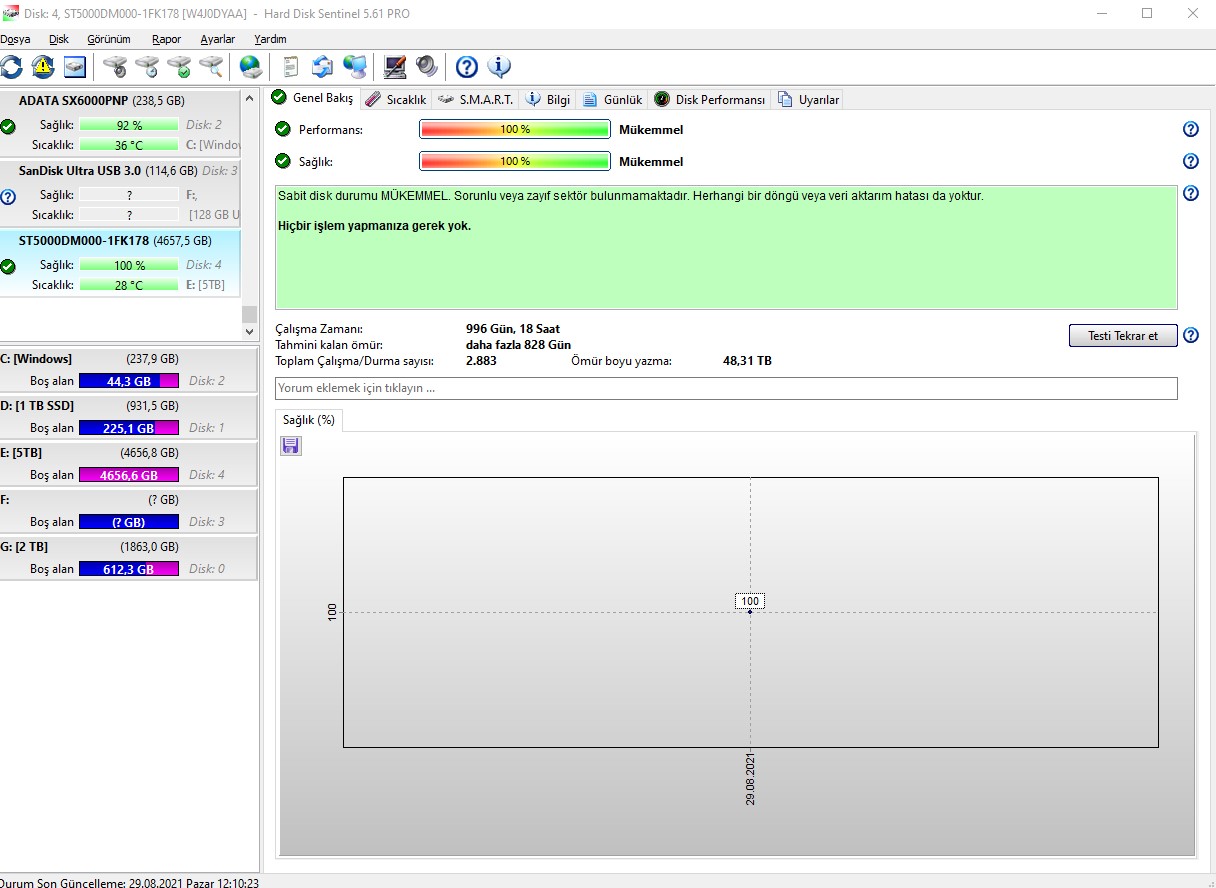Image resolution: width=1216 pixels, height=888 pixels.
Task: Switch to the S.M.A.R.T. tab
Action: (475, 99)
